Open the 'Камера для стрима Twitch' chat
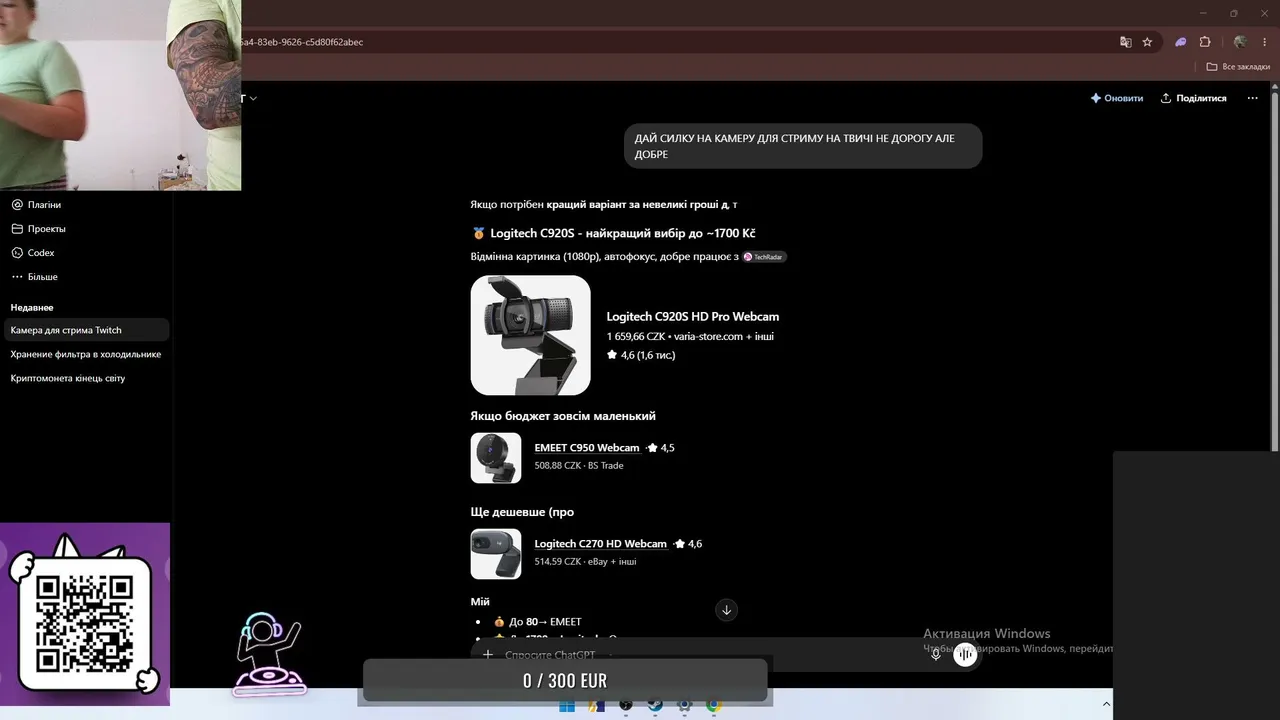Screen dimensions: 1280x720 [x=86, y=330]
